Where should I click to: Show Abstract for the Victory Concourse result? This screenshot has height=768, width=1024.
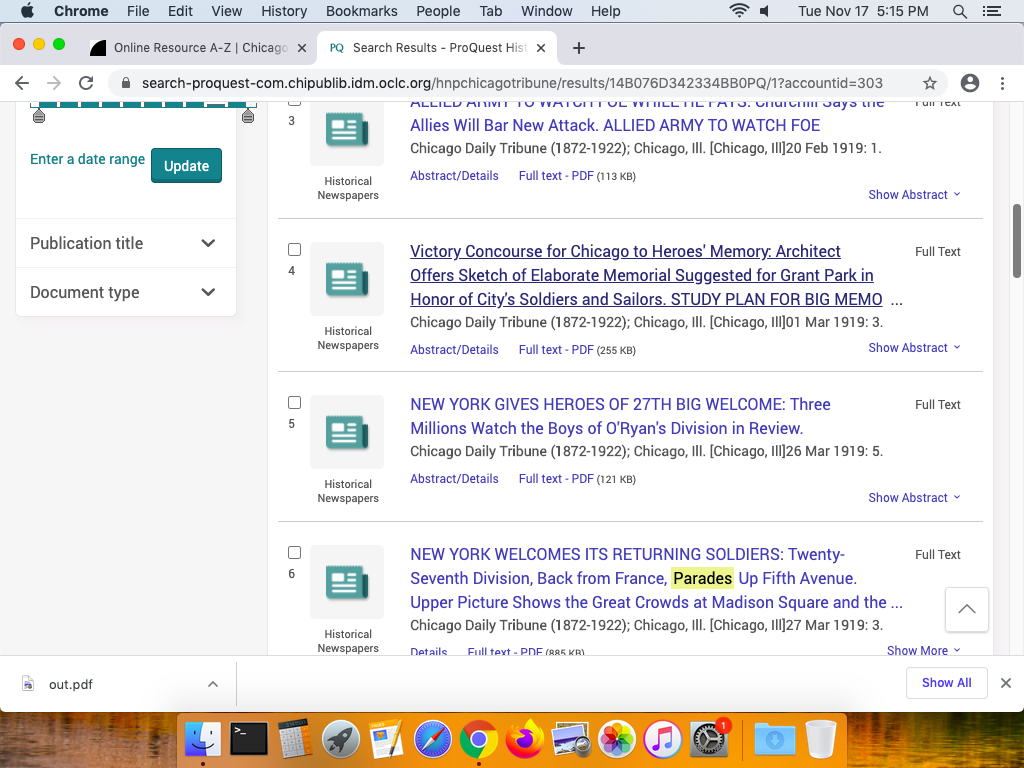[913, 348]
